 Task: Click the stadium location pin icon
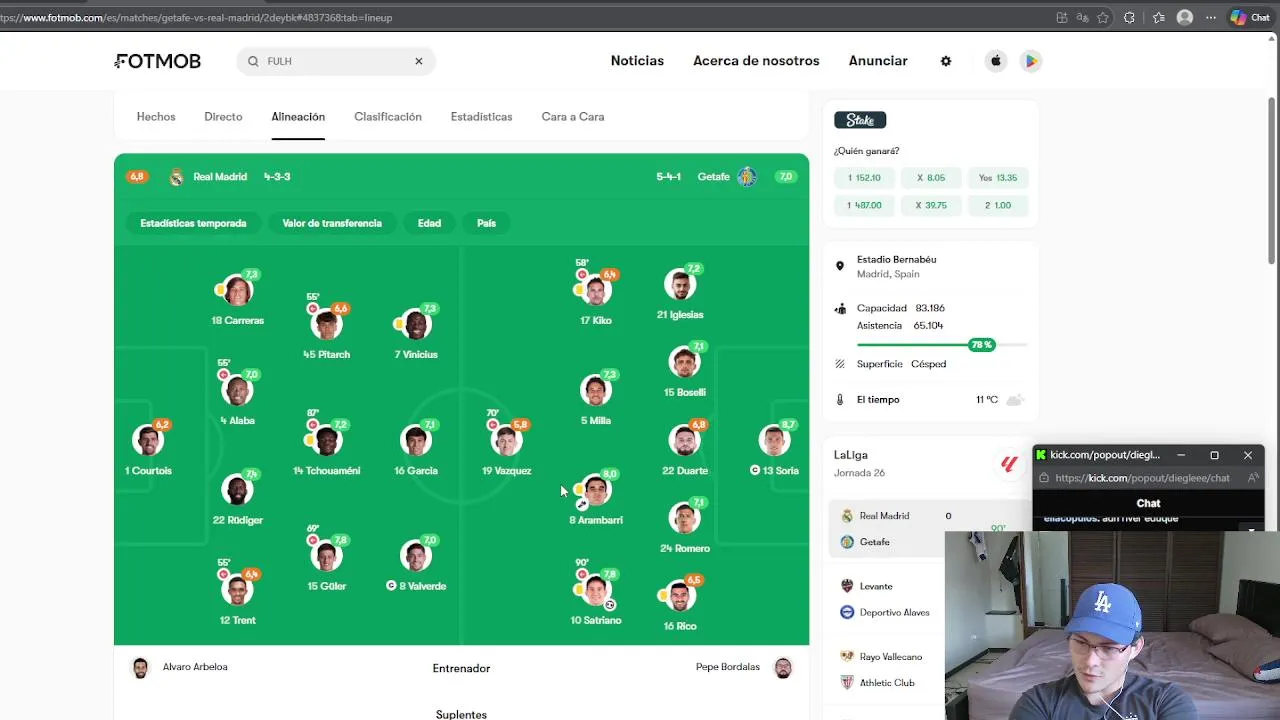coord(840,266)
